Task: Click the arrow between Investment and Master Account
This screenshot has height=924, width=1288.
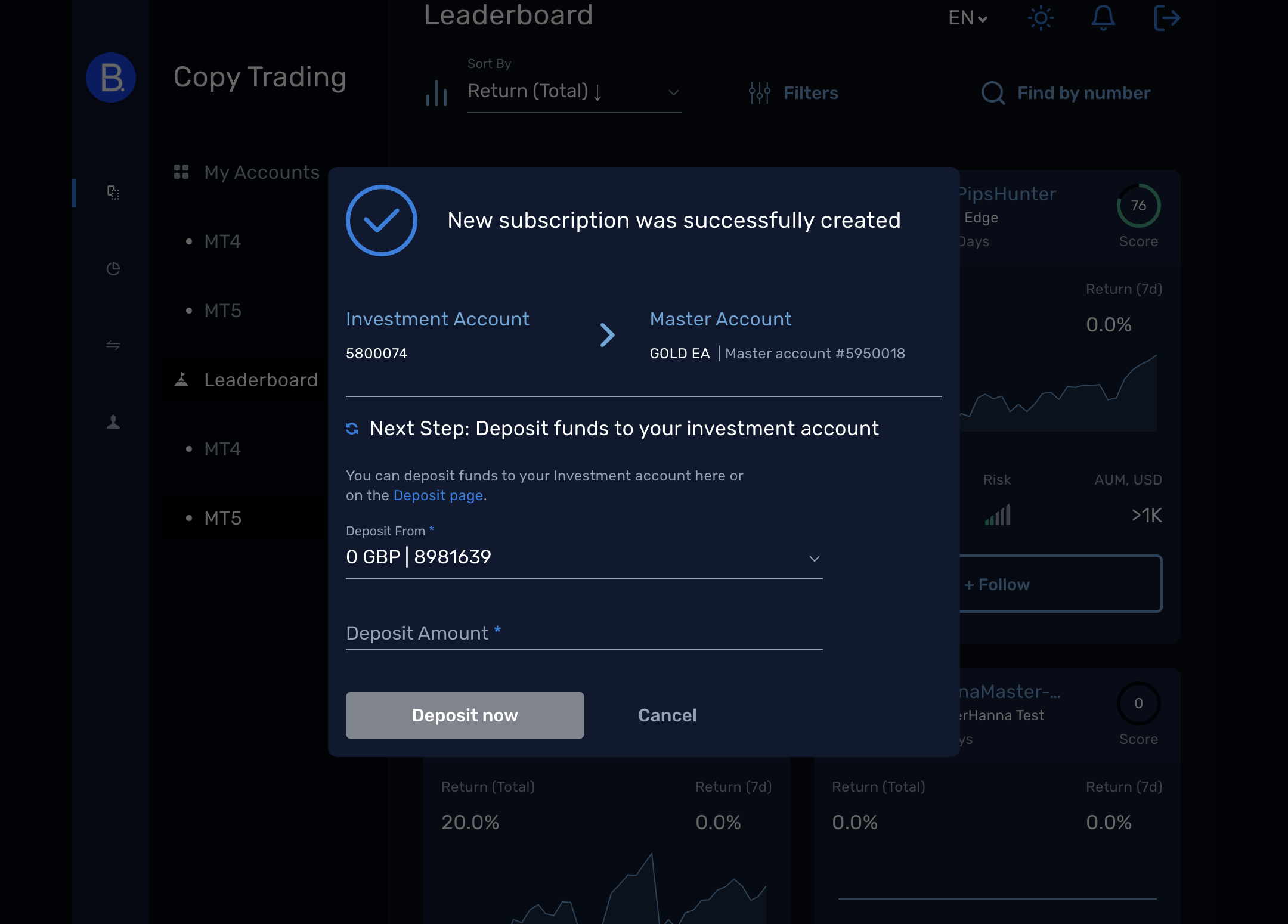Action: pos(608,335)
